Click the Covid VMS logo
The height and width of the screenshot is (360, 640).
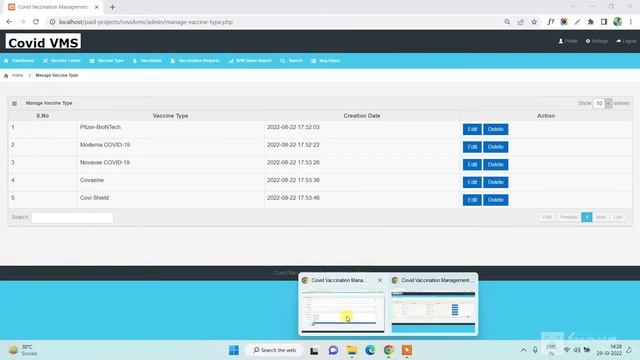tap(43, 42)
